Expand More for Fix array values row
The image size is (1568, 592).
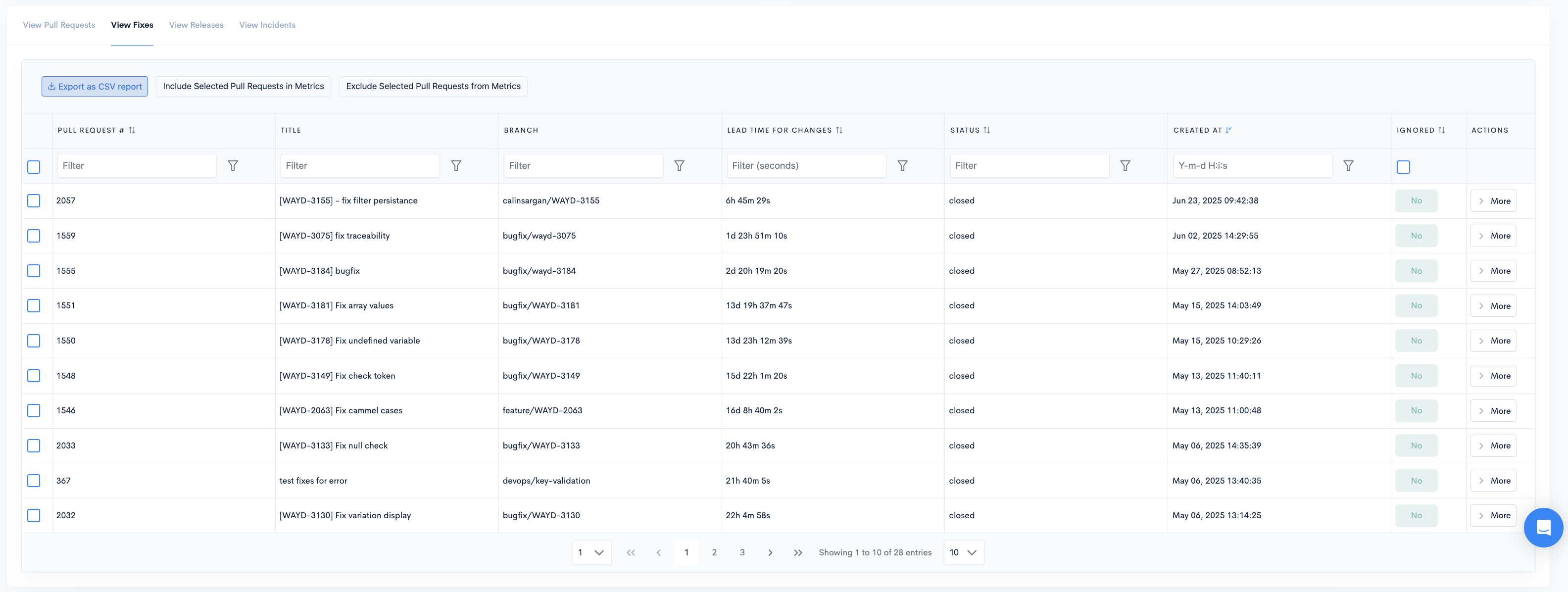click(1493, 306)
